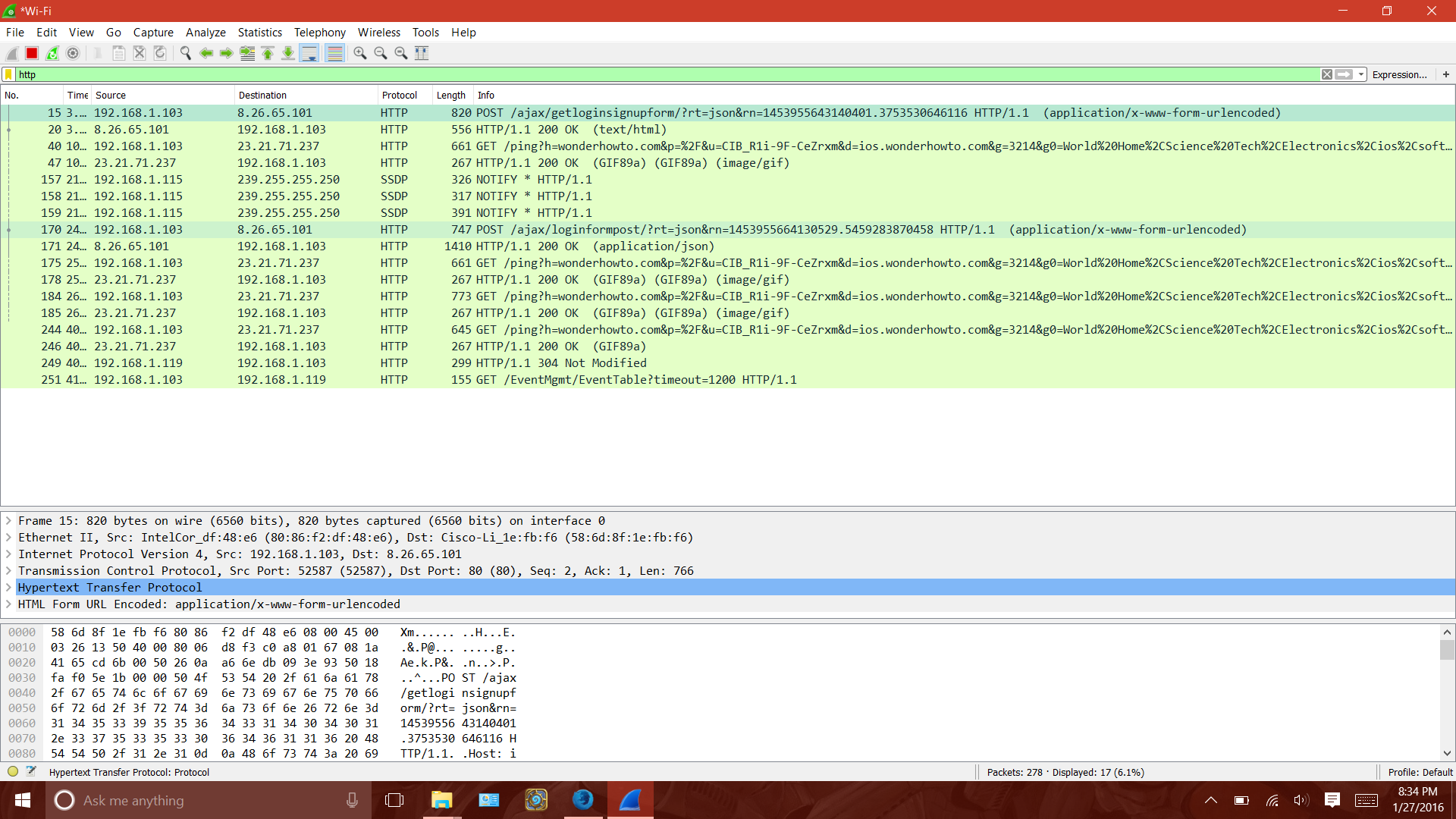1456x819 pixels.
Task: Reload this capture file
Action: pyautogui.click(x=159, y=53)
